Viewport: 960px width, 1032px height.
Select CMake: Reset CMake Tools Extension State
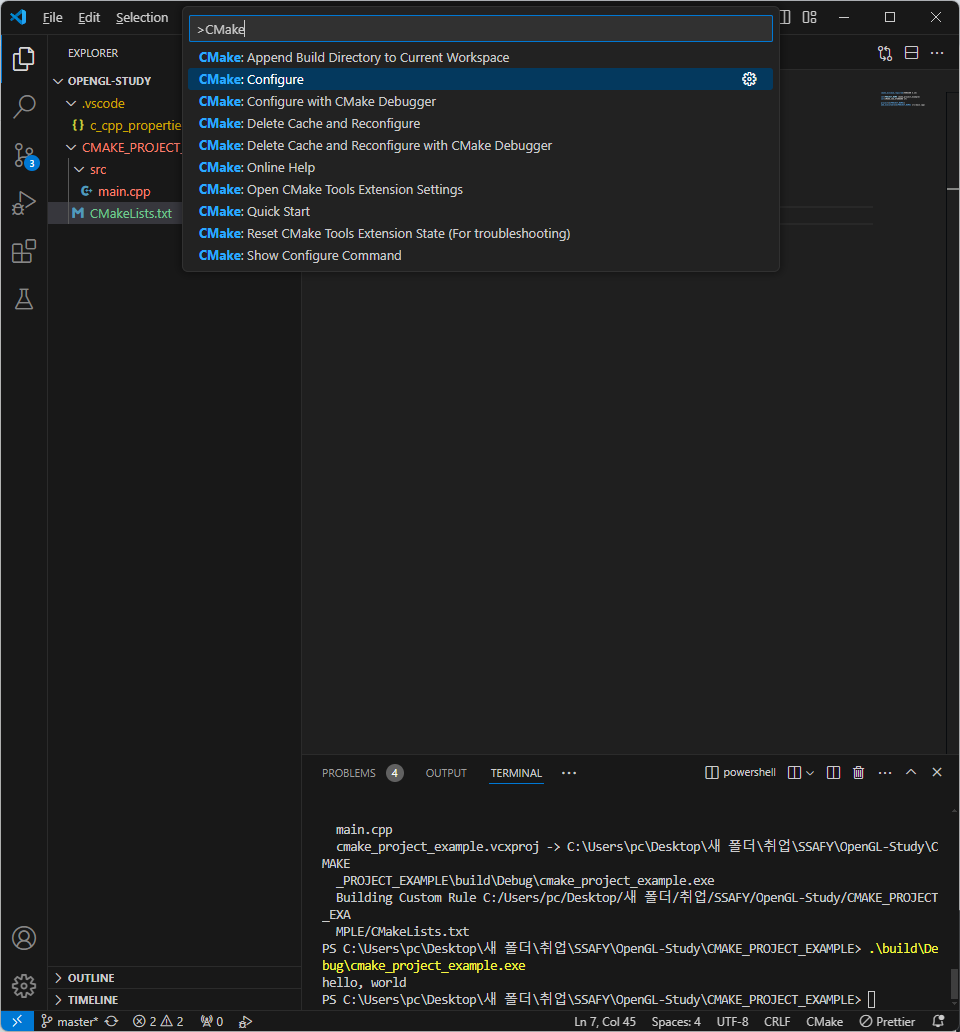point(480,234)
